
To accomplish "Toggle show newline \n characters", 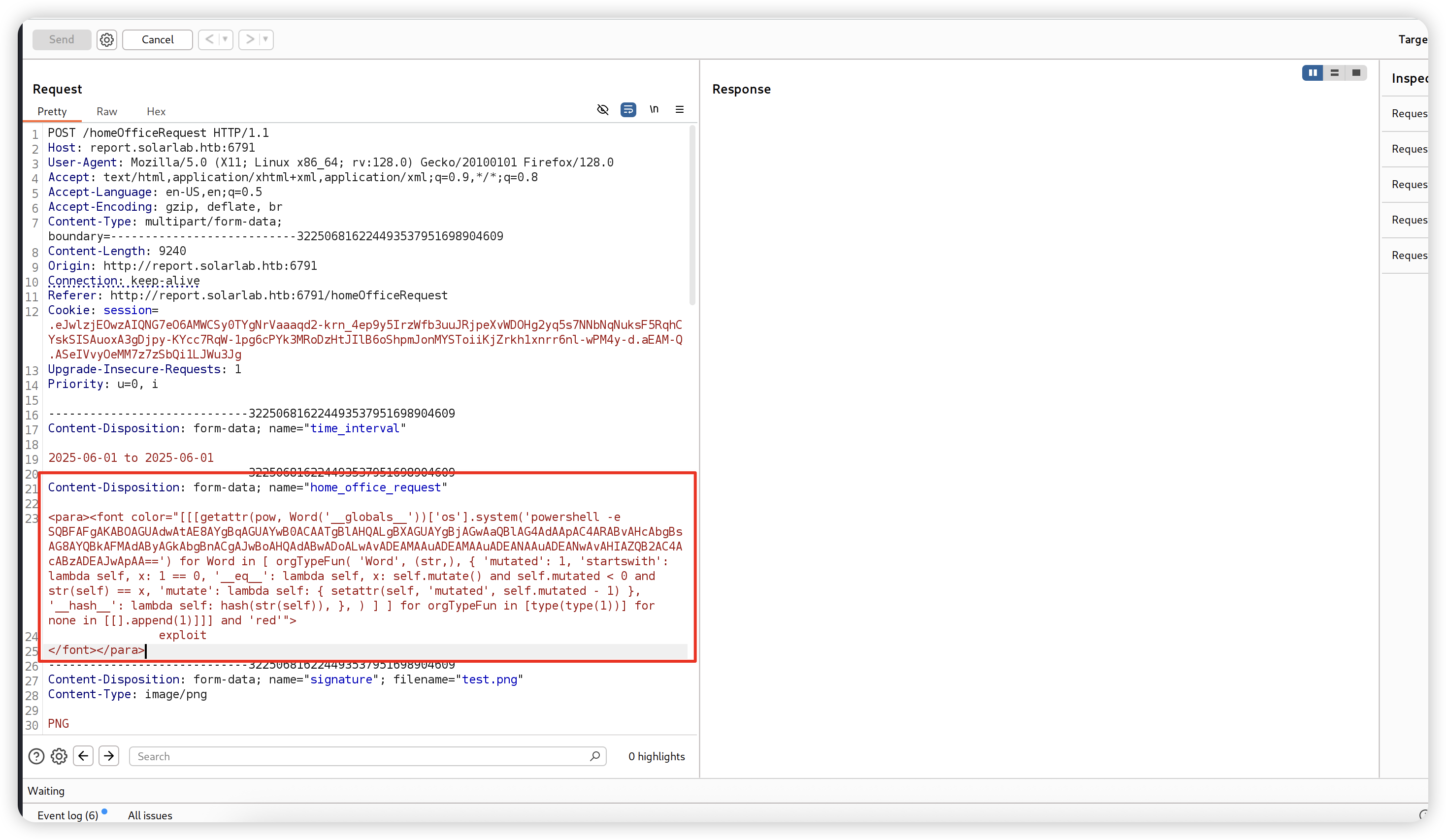I will (x=654, y=109).
